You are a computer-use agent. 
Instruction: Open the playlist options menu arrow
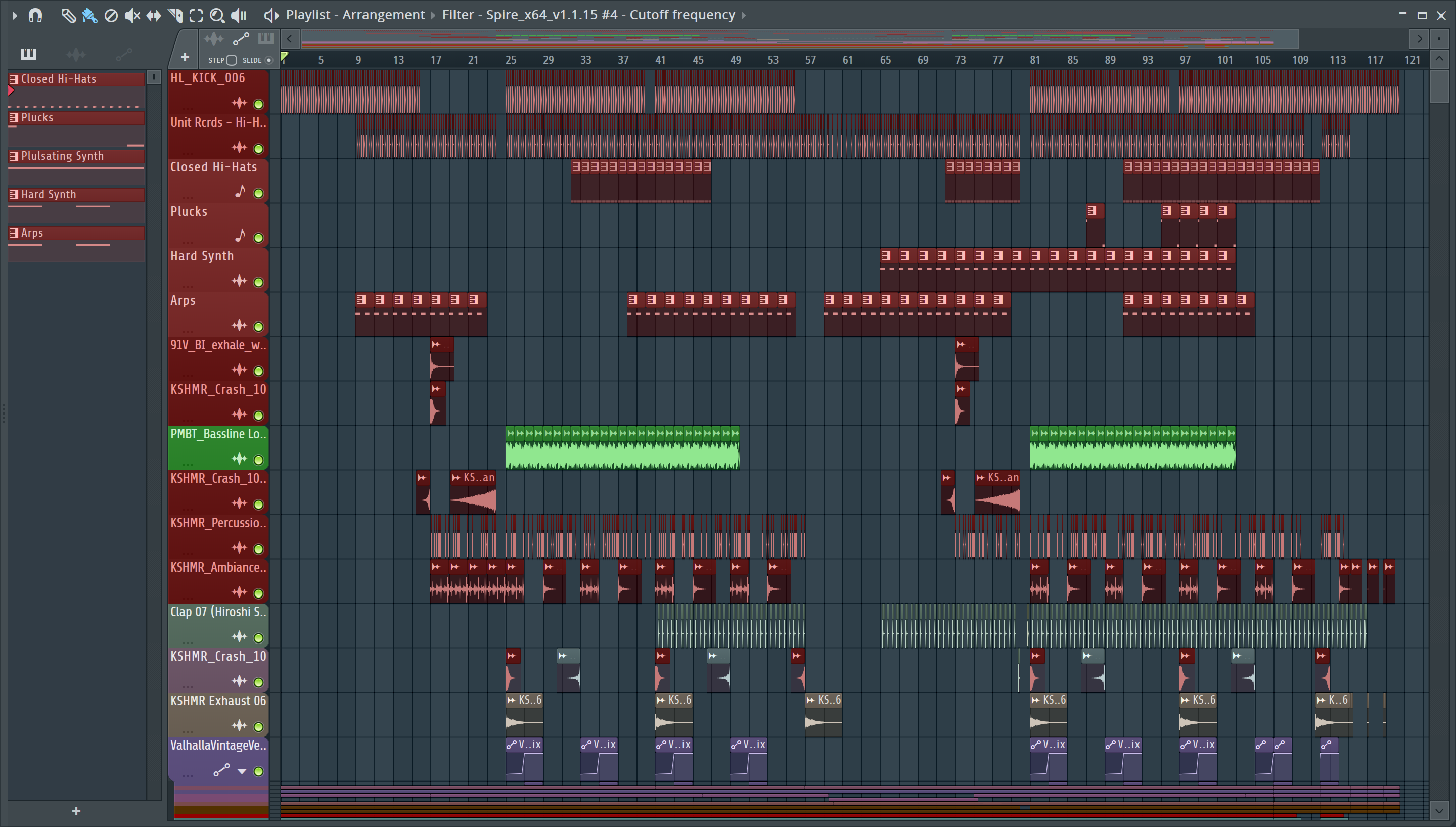click(x=15, y=15)
